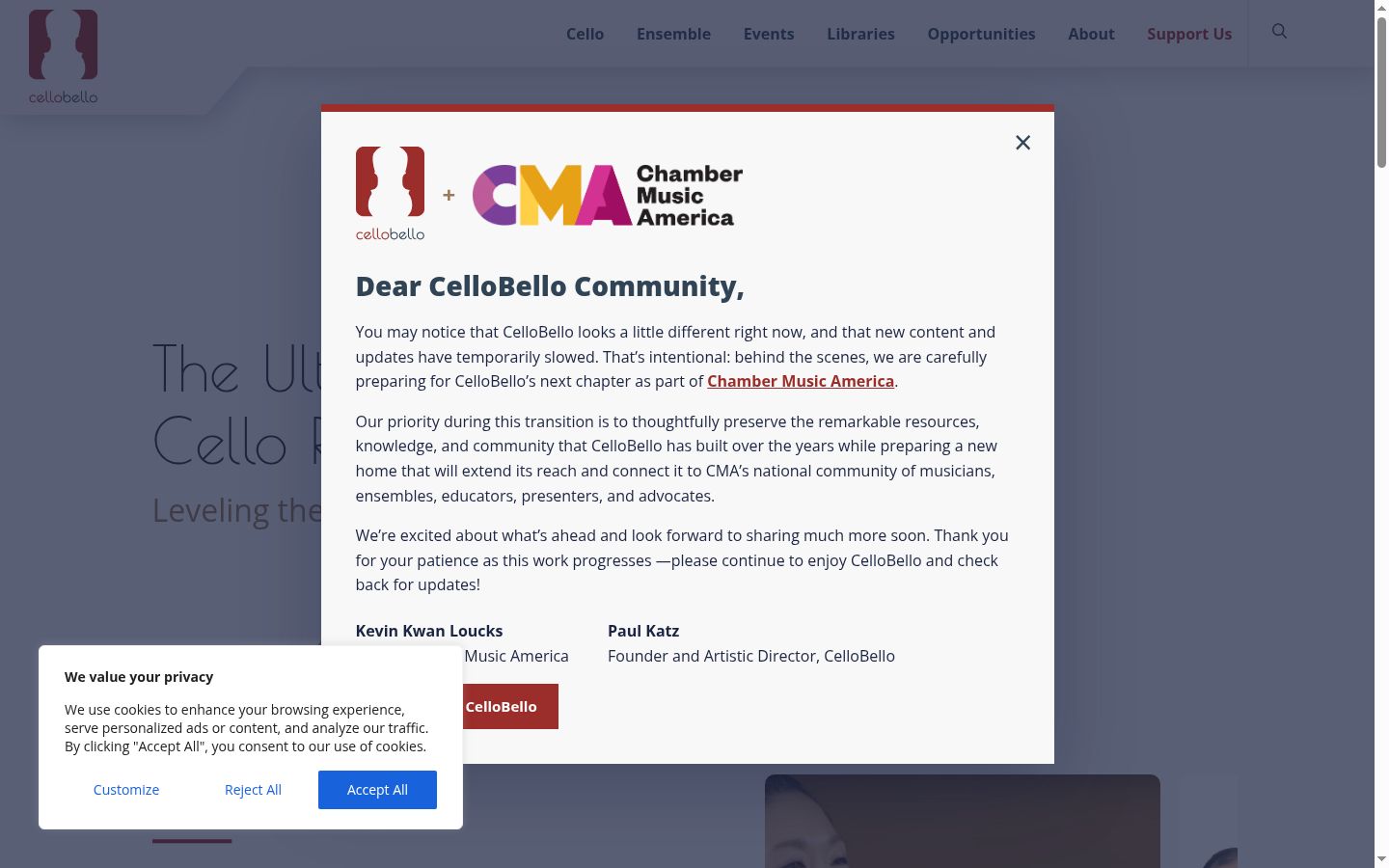Click the Chamber Music America logo
This screenshot has width=1389, height=868.
tap(608, 195)
